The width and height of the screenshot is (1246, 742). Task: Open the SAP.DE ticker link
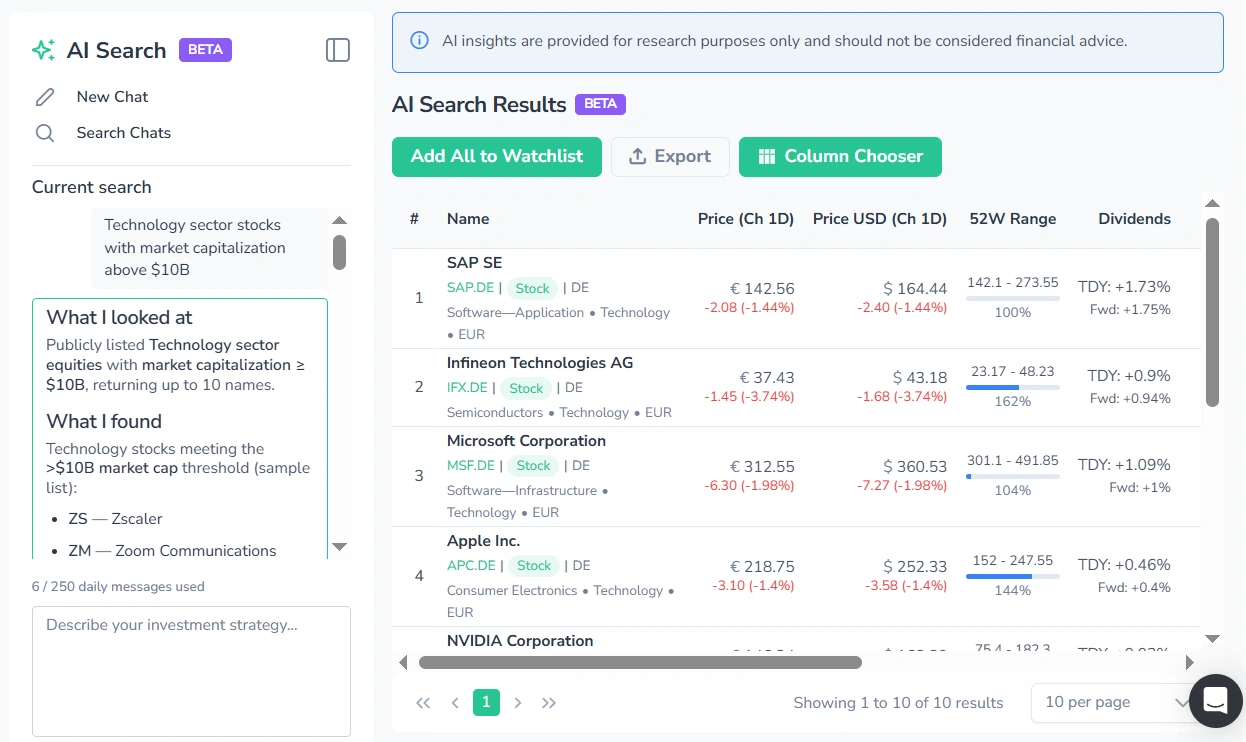click(x=469, y=287)
